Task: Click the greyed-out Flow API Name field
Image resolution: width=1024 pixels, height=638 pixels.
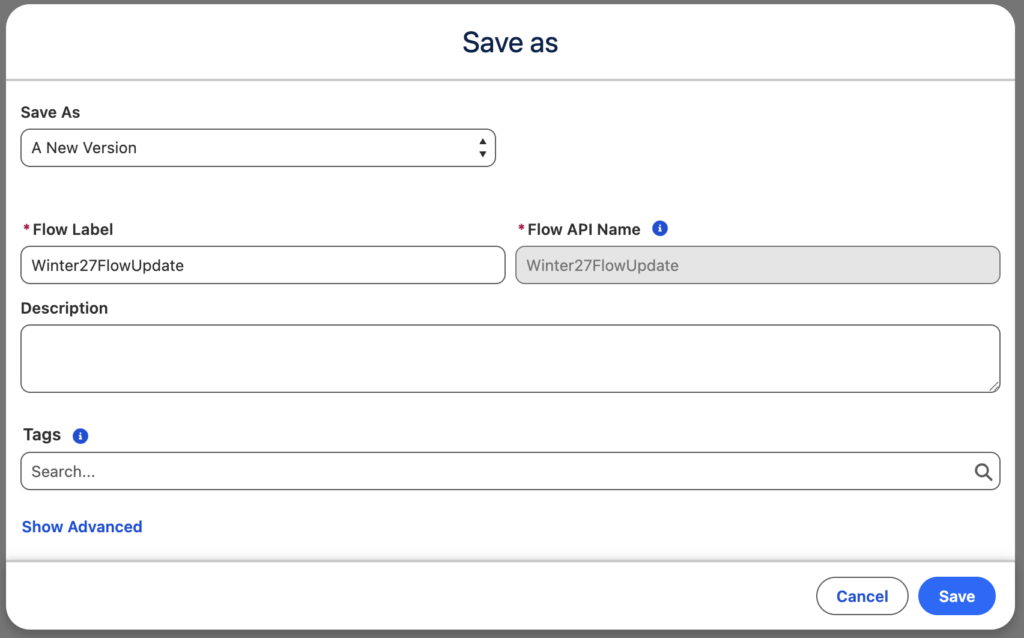Action: 758,265
